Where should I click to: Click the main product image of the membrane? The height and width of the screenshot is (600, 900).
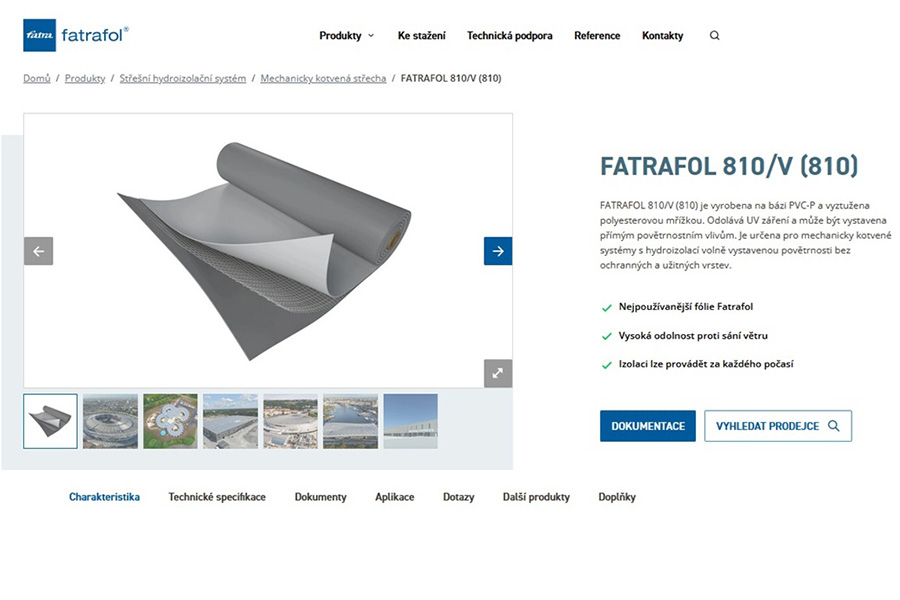click(x=268, y=250)
